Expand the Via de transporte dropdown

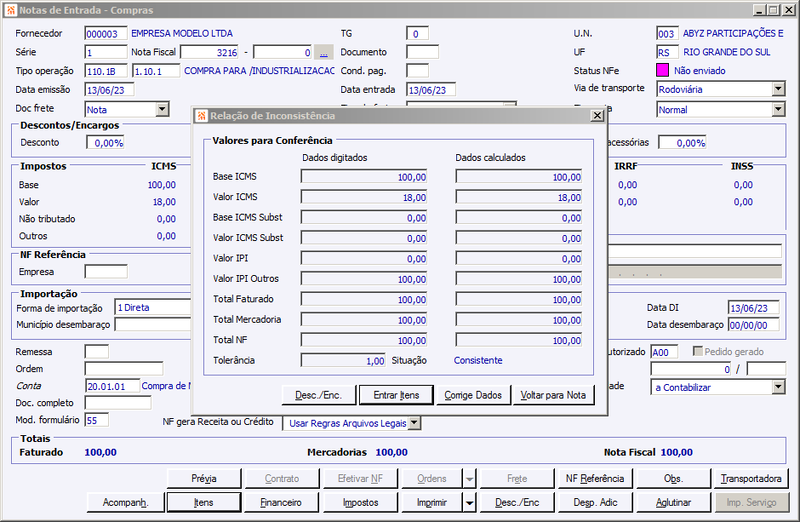(778, 89)
